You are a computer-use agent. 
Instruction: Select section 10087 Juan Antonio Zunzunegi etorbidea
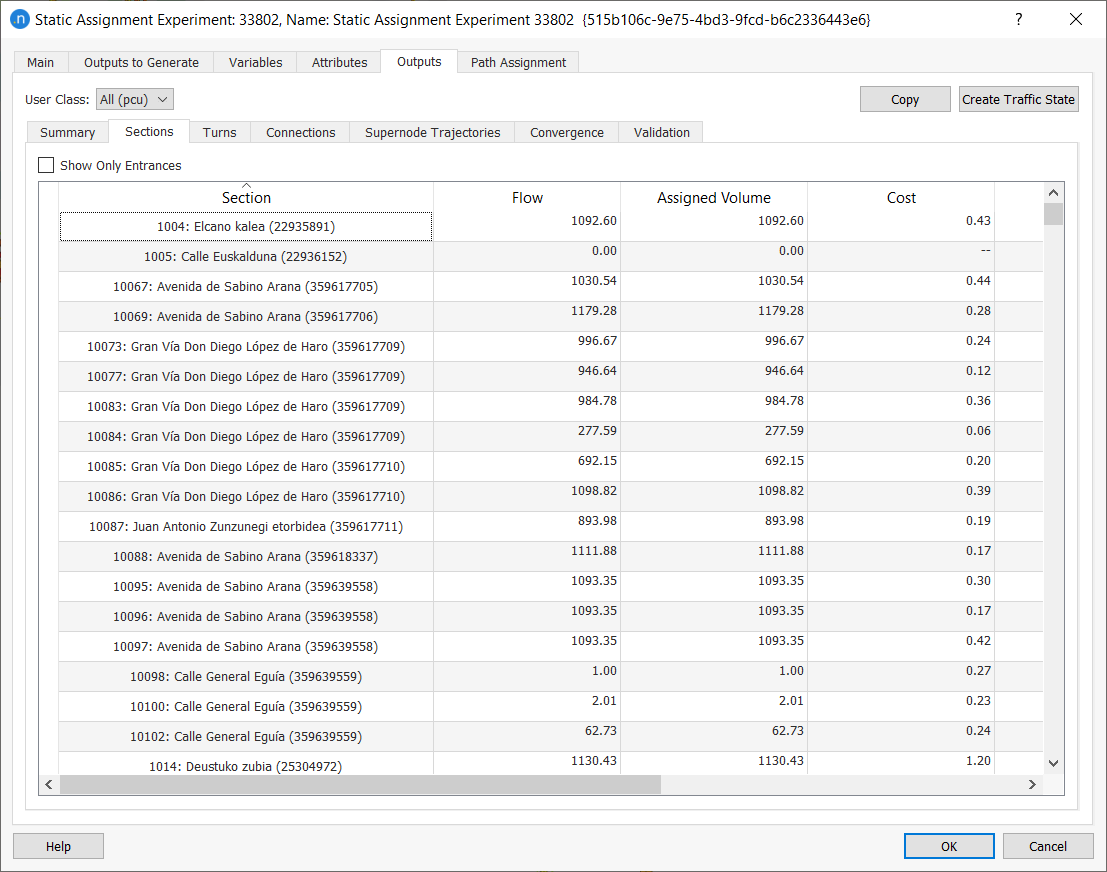click(246, 526)
